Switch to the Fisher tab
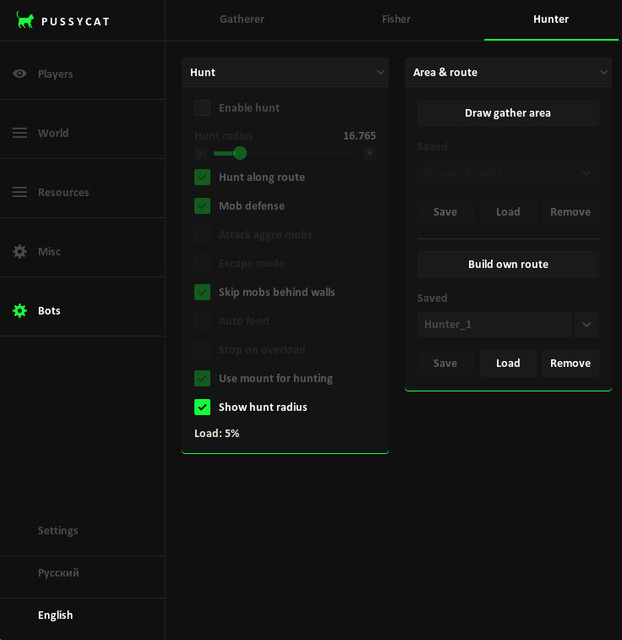 pyautogui.click(x=396, y=19)
